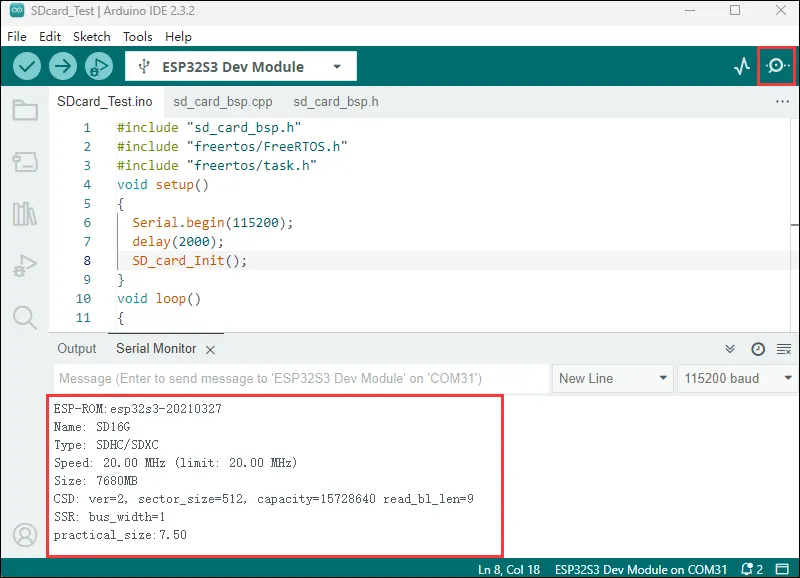Expand the ESP32S3 Dev Module board selector
Viewport: 800px width, 578px height.
[240, 67]
